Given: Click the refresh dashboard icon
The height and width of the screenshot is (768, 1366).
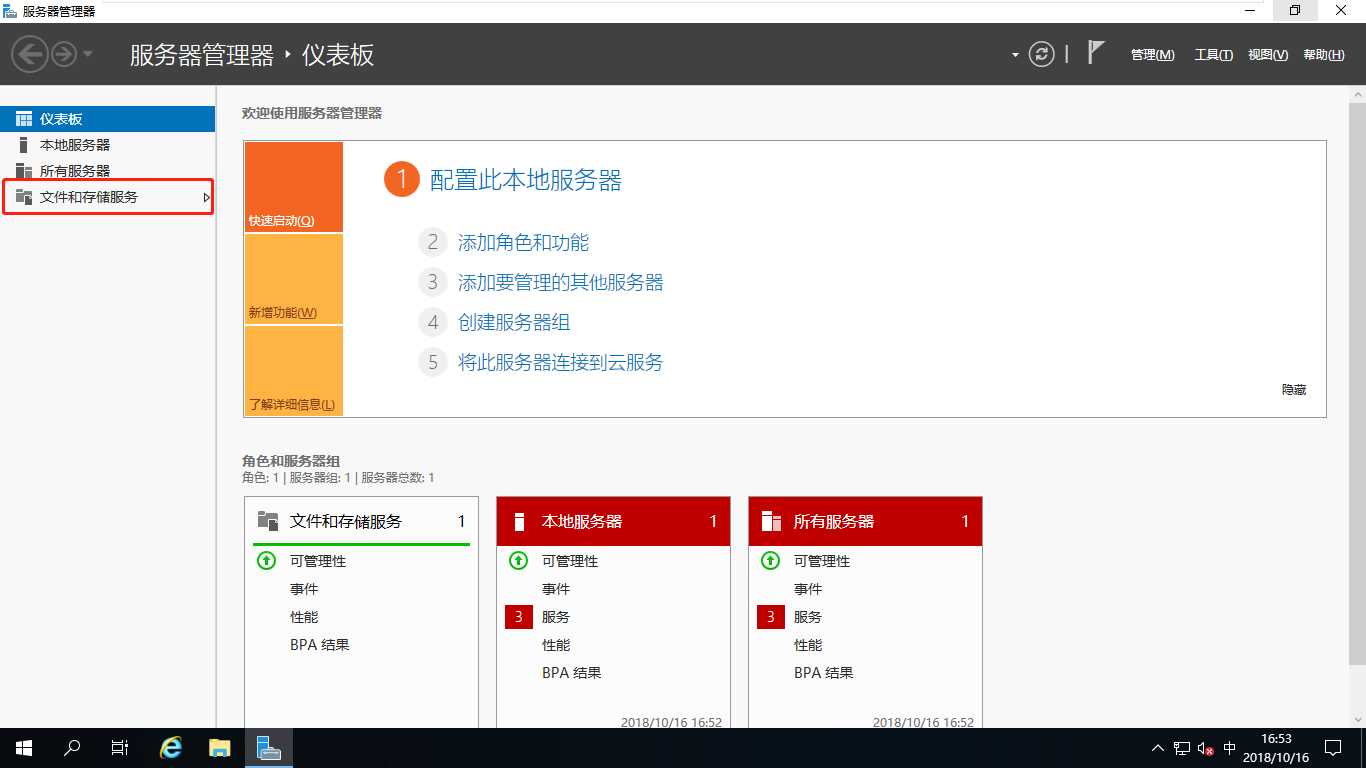Looking at the screenshot, I should pos(1042,54).
